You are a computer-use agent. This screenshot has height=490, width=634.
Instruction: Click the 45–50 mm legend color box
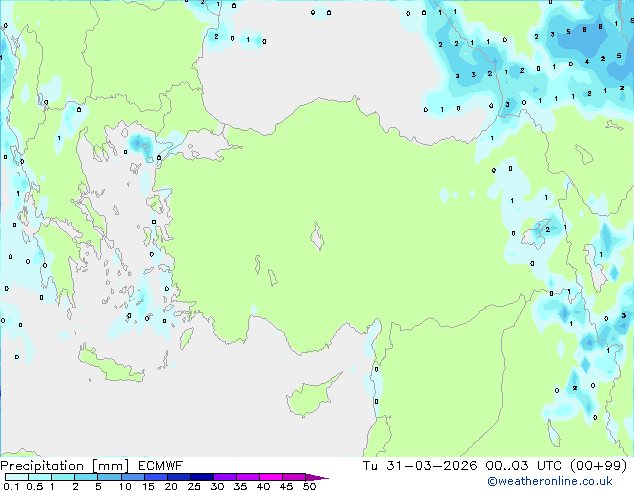[x=294, y=477]
